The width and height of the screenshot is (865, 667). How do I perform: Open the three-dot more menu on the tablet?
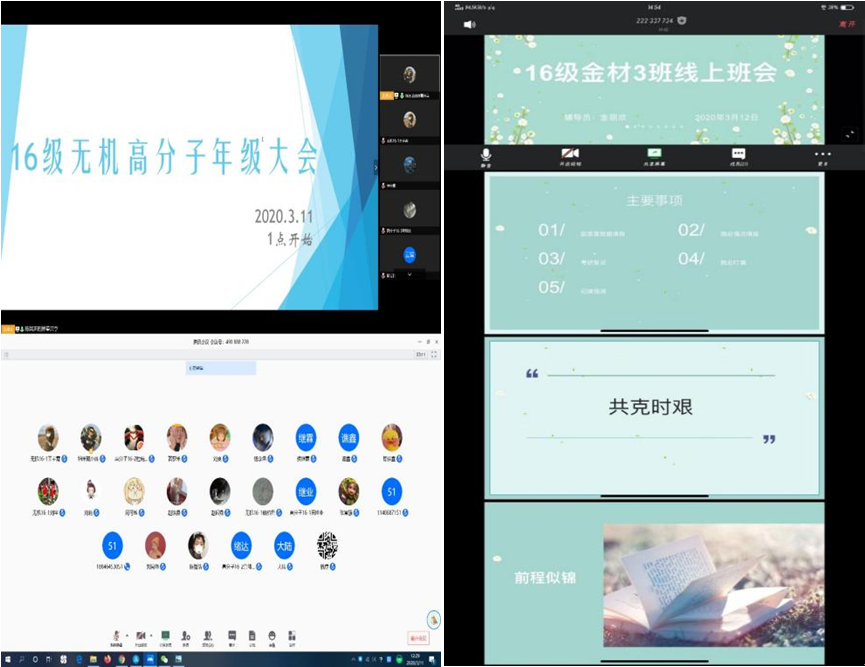pos(823,155)
